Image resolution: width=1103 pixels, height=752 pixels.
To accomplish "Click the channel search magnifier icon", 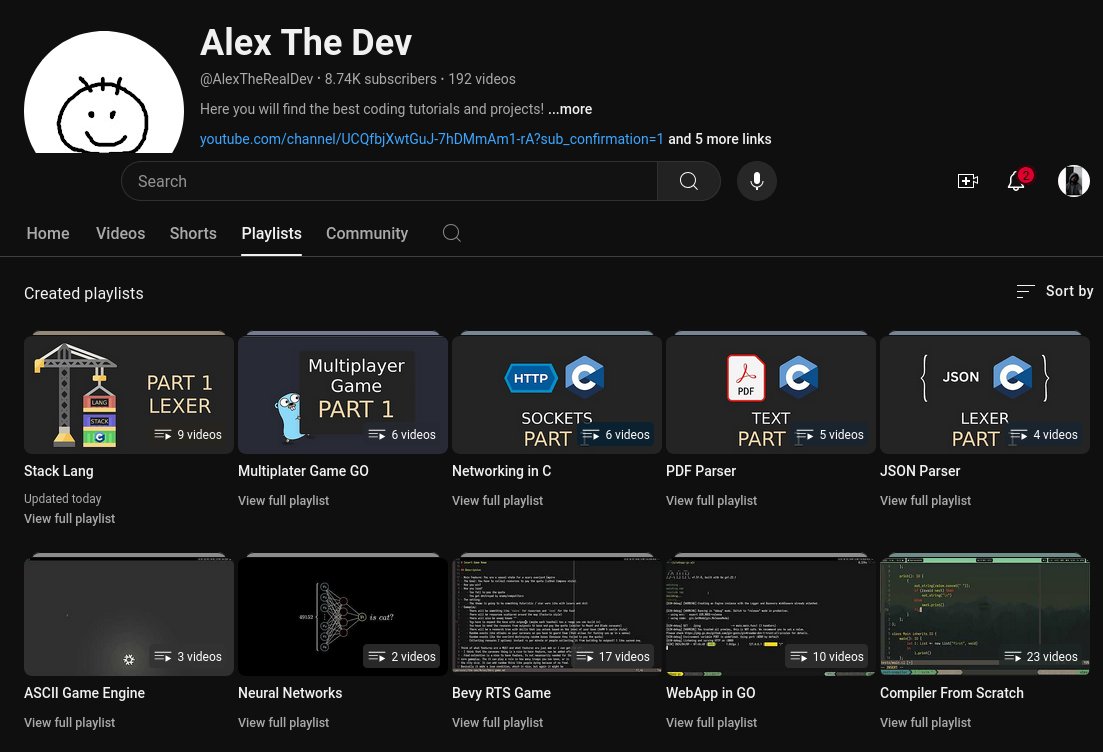I will point(452,233).
